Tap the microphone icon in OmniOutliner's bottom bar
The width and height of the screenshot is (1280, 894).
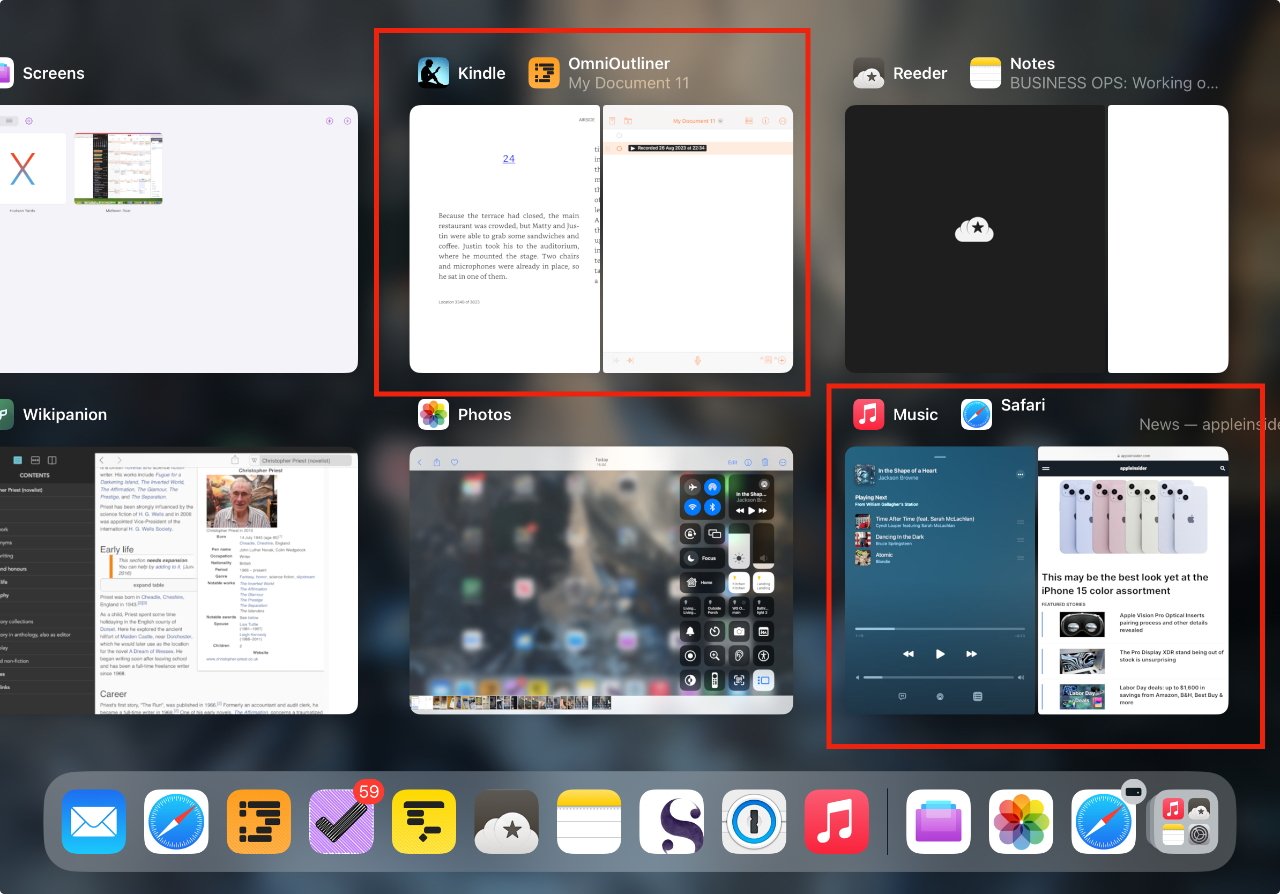[697, 361]
